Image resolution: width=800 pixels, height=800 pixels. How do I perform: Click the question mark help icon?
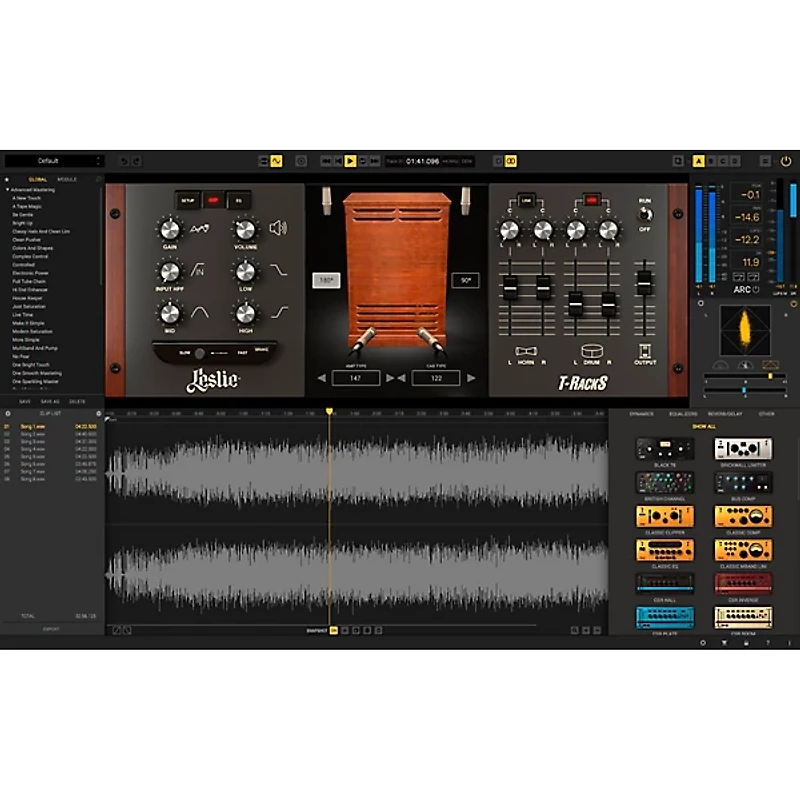click(768, 642)
